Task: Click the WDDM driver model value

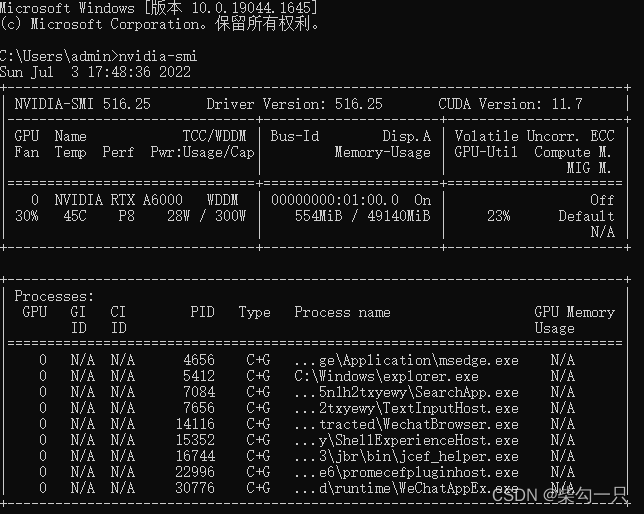Action: (222, 200)
